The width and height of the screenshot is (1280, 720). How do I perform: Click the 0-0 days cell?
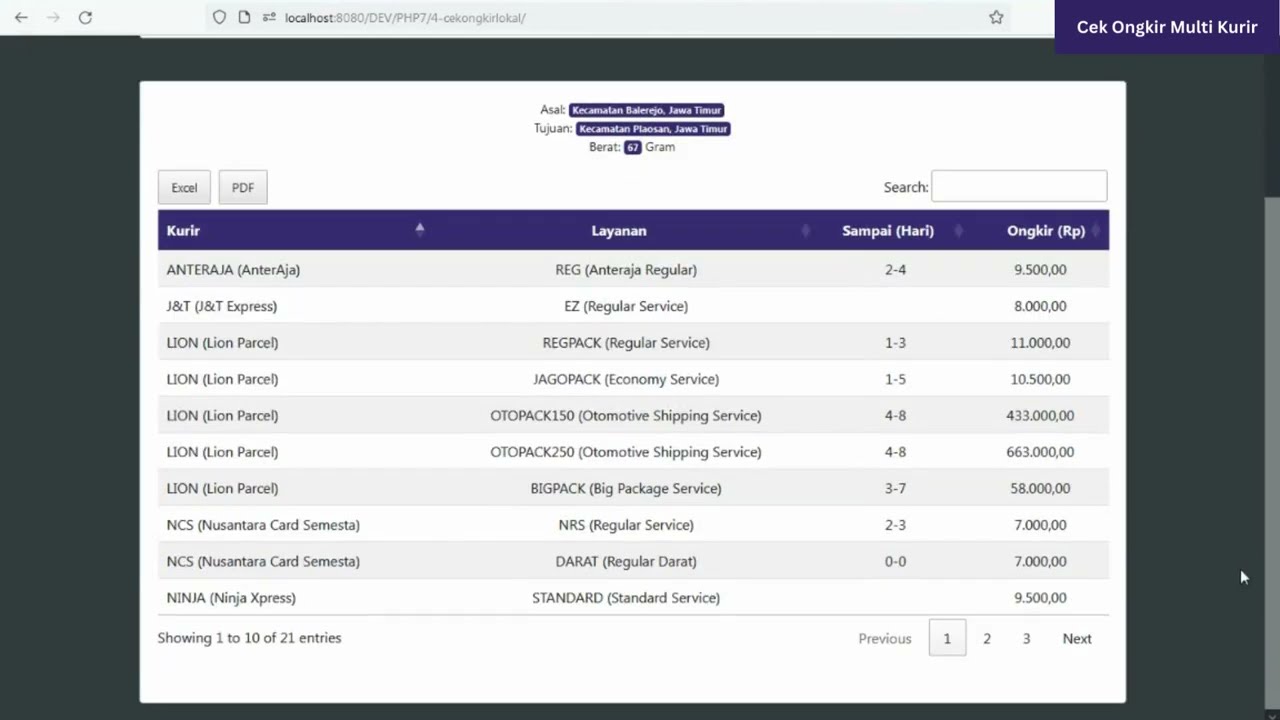[x=895, y=561]
